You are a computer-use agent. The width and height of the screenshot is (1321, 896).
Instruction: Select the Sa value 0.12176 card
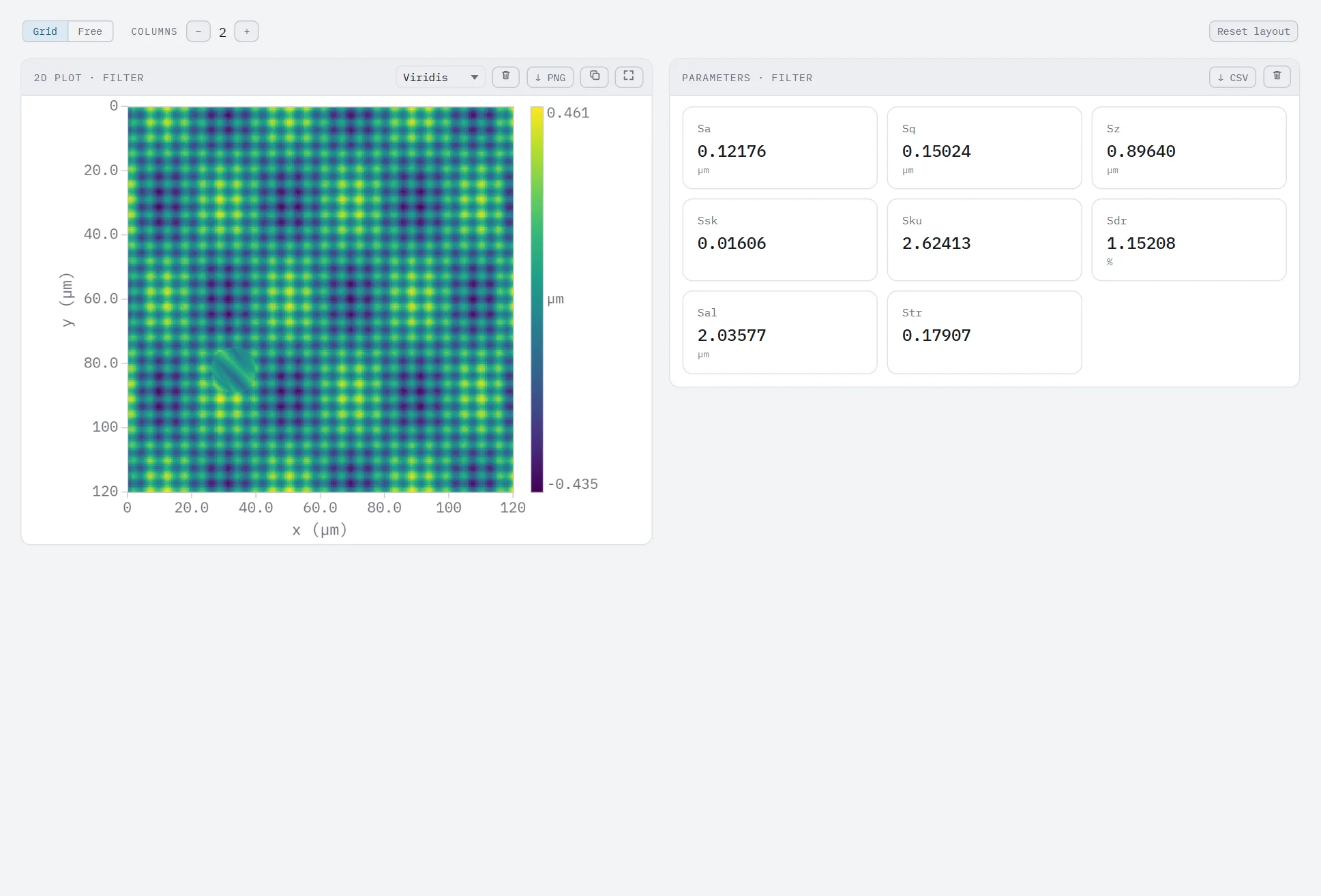780,147
